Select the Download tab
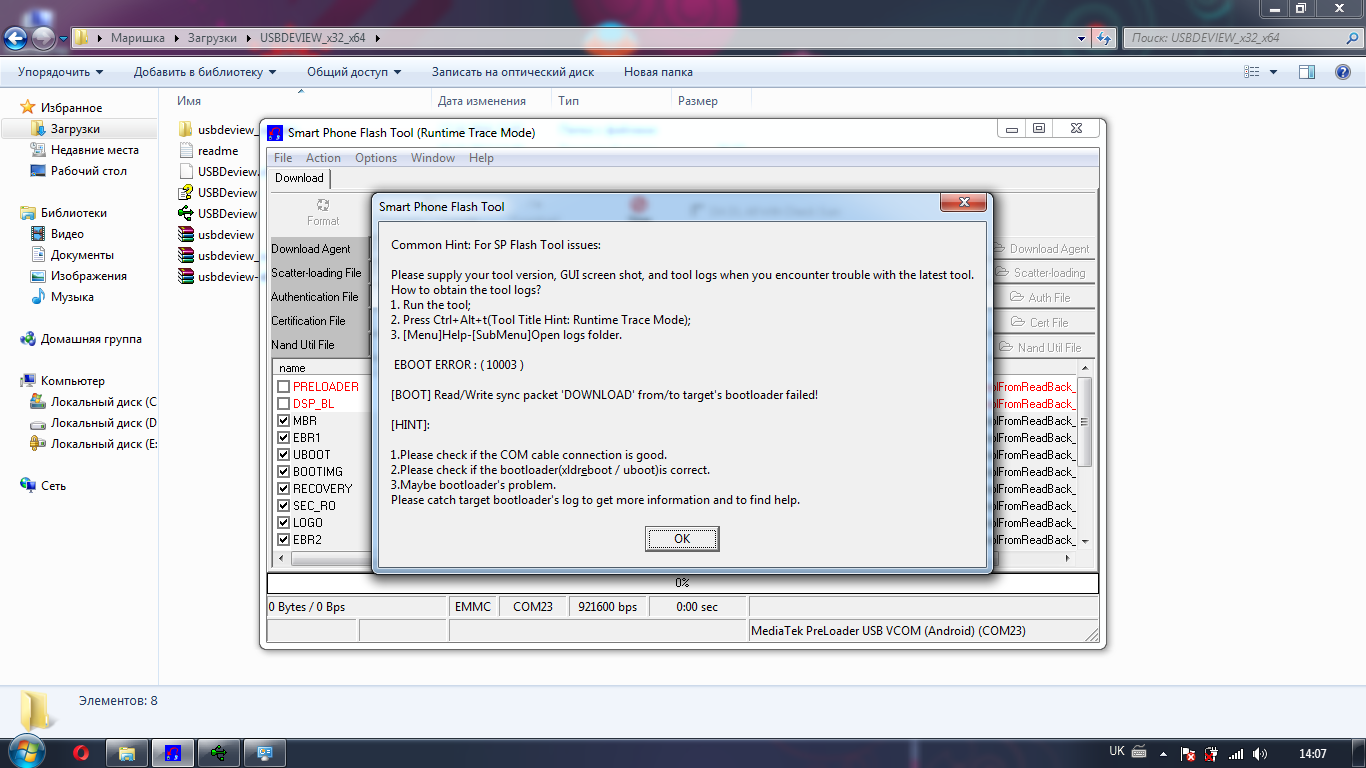The height and width of the screenshot is (768, 1366). coord(299,178)
